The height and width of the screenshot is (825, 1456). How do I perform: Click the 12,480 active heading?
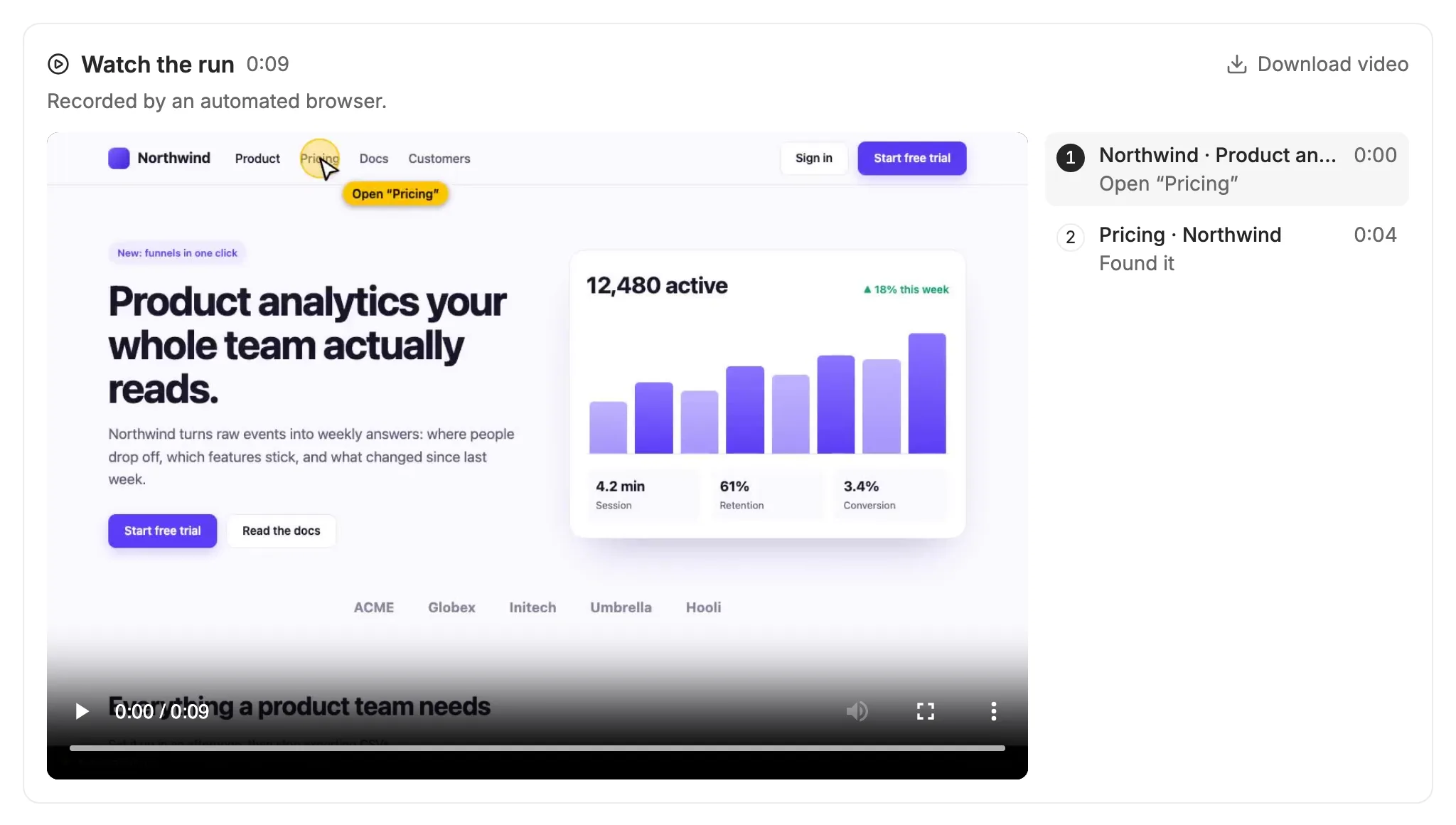click(x=656, y=285)
